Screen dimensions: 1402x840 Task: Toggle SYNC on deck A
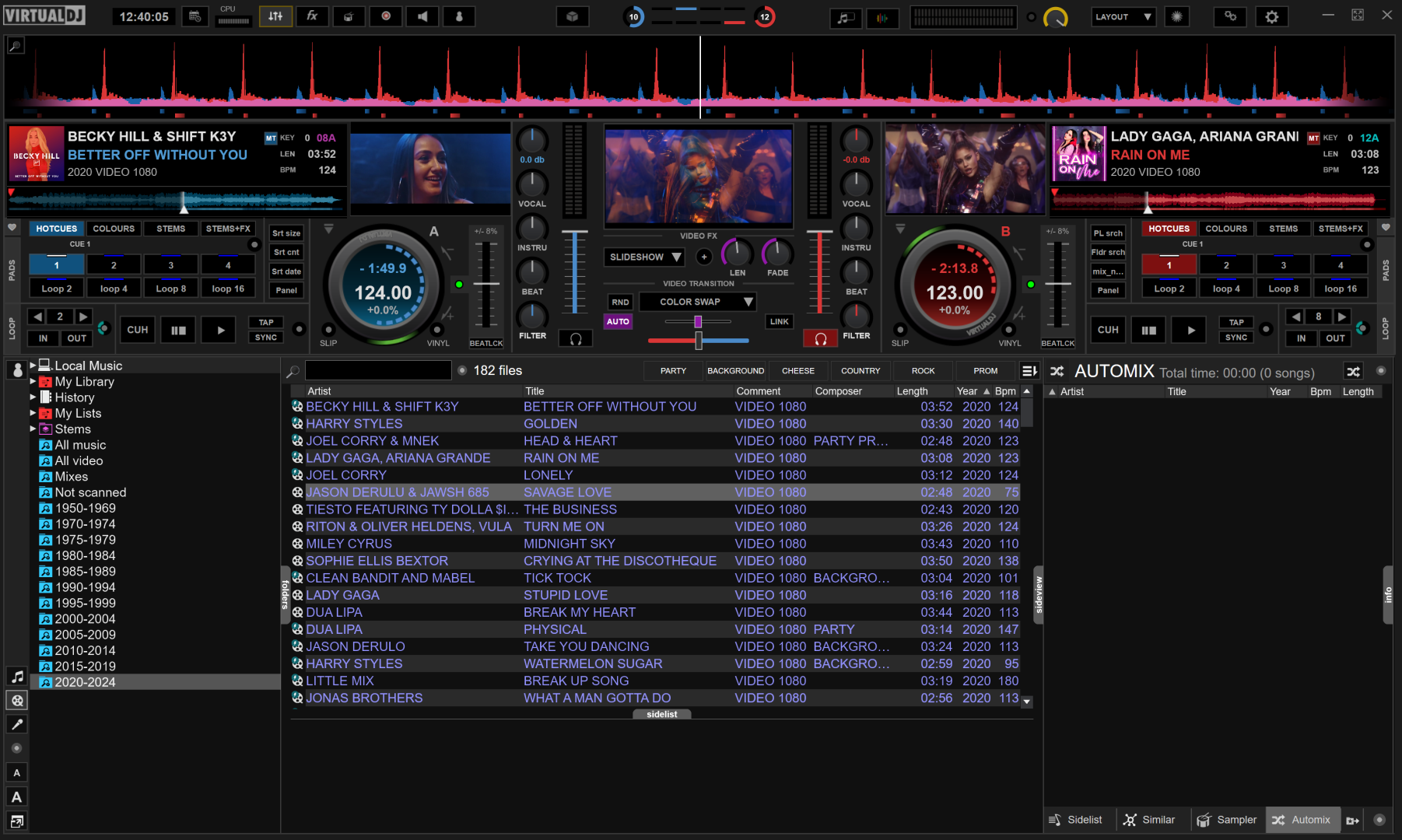(x=266, y=338)
